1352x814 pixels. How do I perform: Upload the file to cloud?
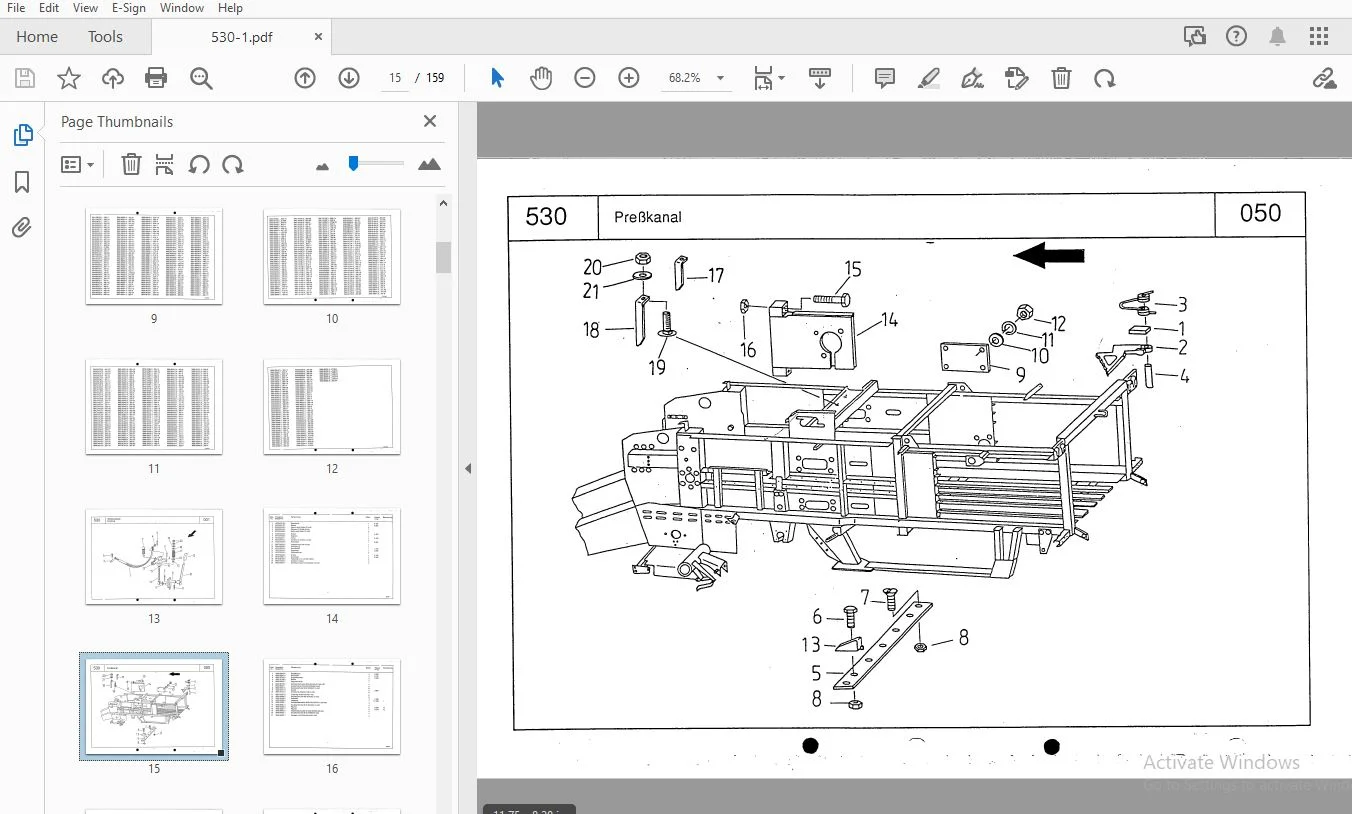click(112, 78)
